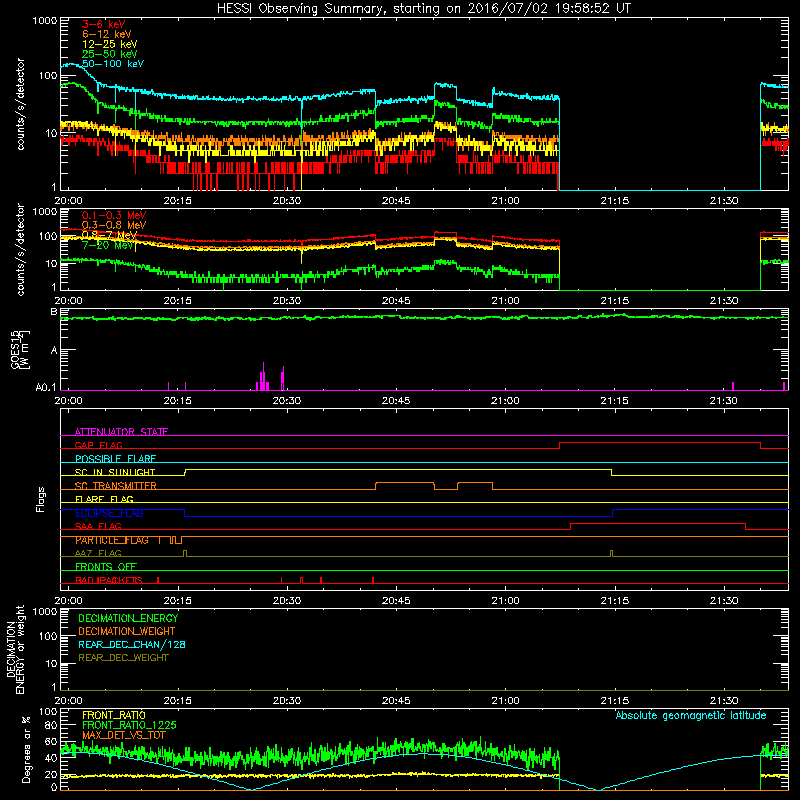Click the 20:15 tick label under top plot
Screen dimensions: 800x800
[x=178, y=201]
